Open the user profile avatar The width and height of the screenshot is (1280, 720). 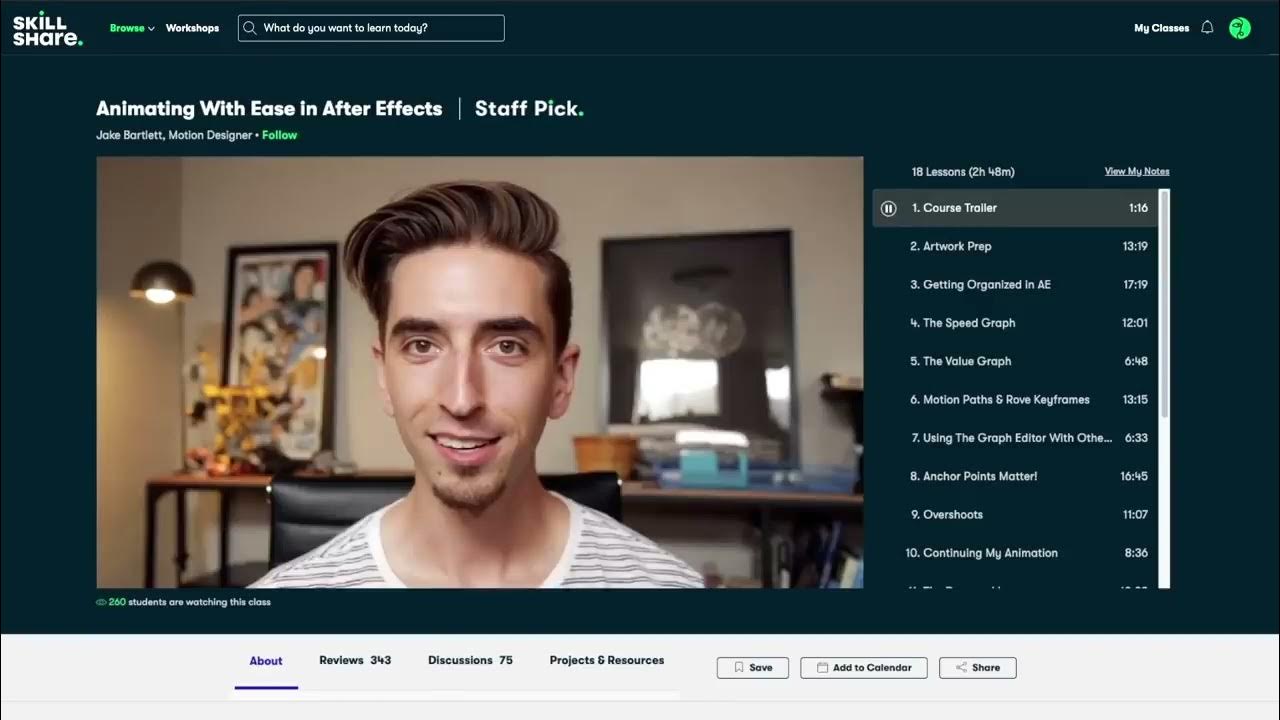[1240, 28]
